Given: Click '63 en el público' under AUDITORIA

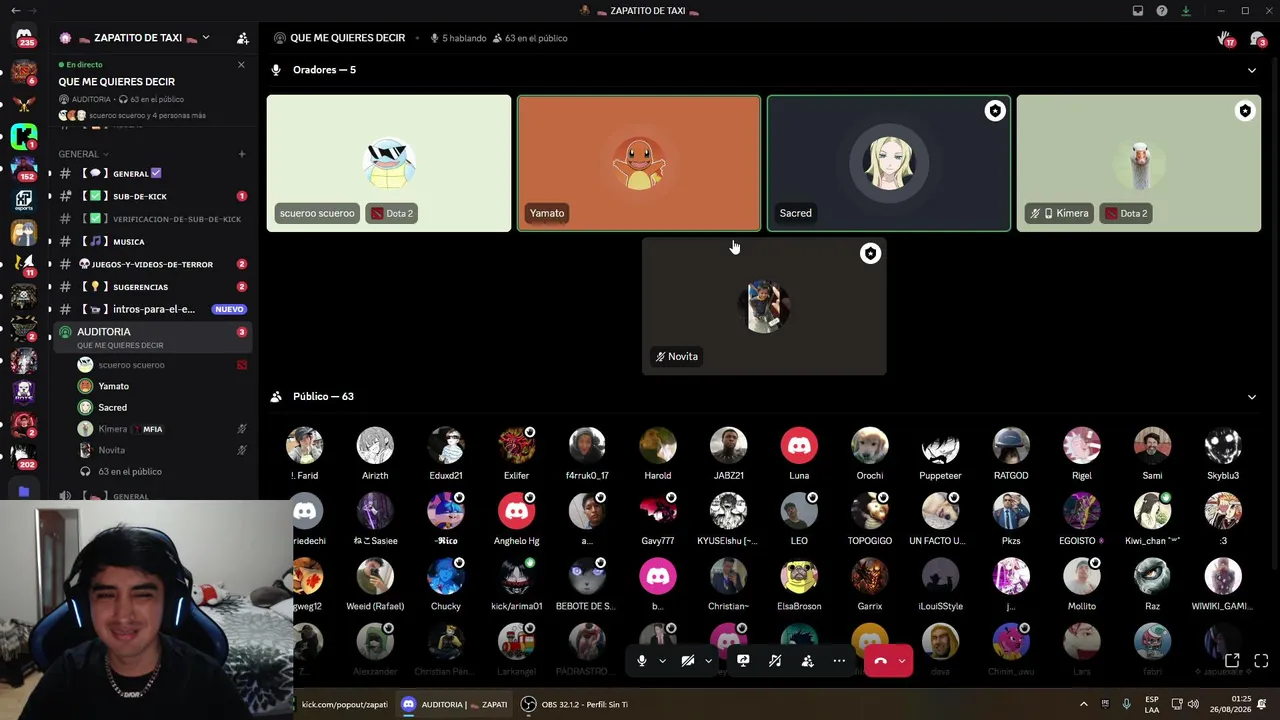Looking at the screenshot, I should pyautogui.click(x=130, y=472).
